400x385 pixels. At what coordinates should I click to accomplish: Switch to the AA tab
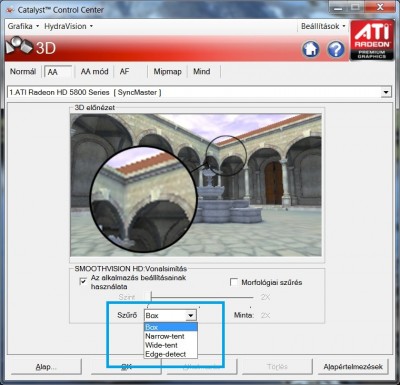pyautogui.click(x=58, y=72)
